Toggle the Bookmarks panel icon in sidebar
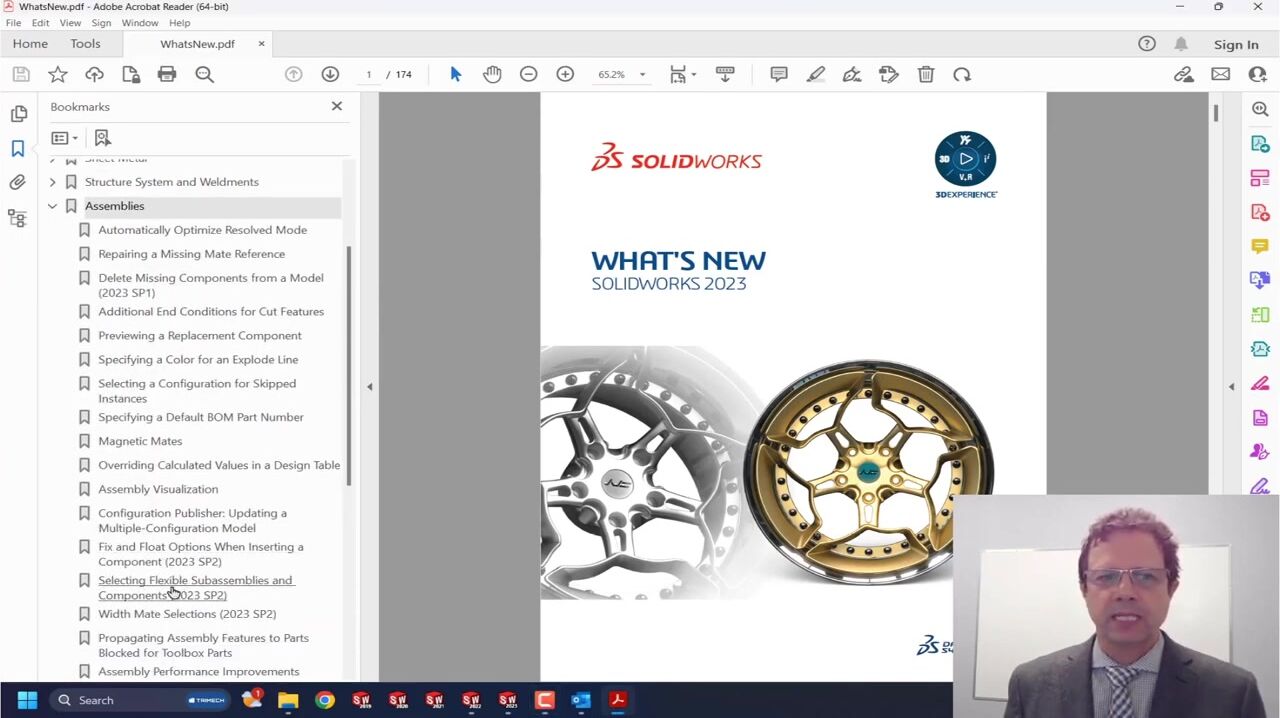The image size is (1280, 718). point(17,148)
